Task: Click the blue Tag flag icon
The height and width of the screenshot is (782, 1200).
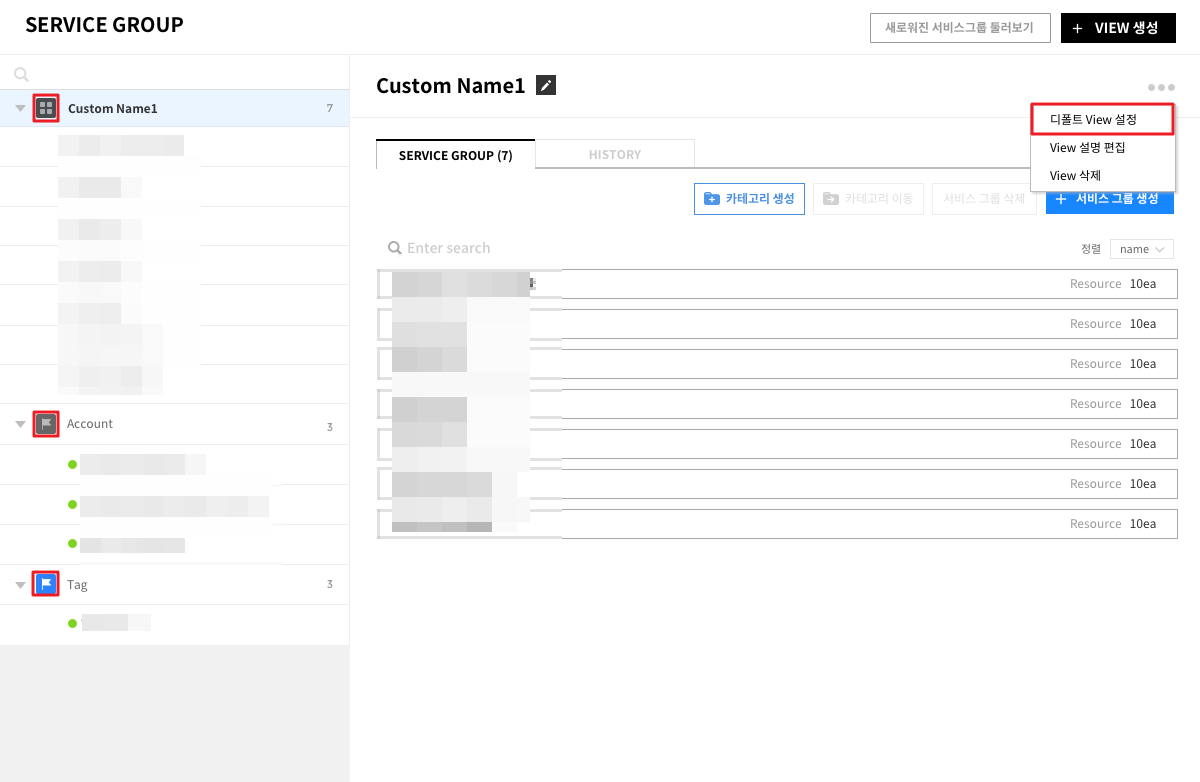Action: click(x=45, y=584)
